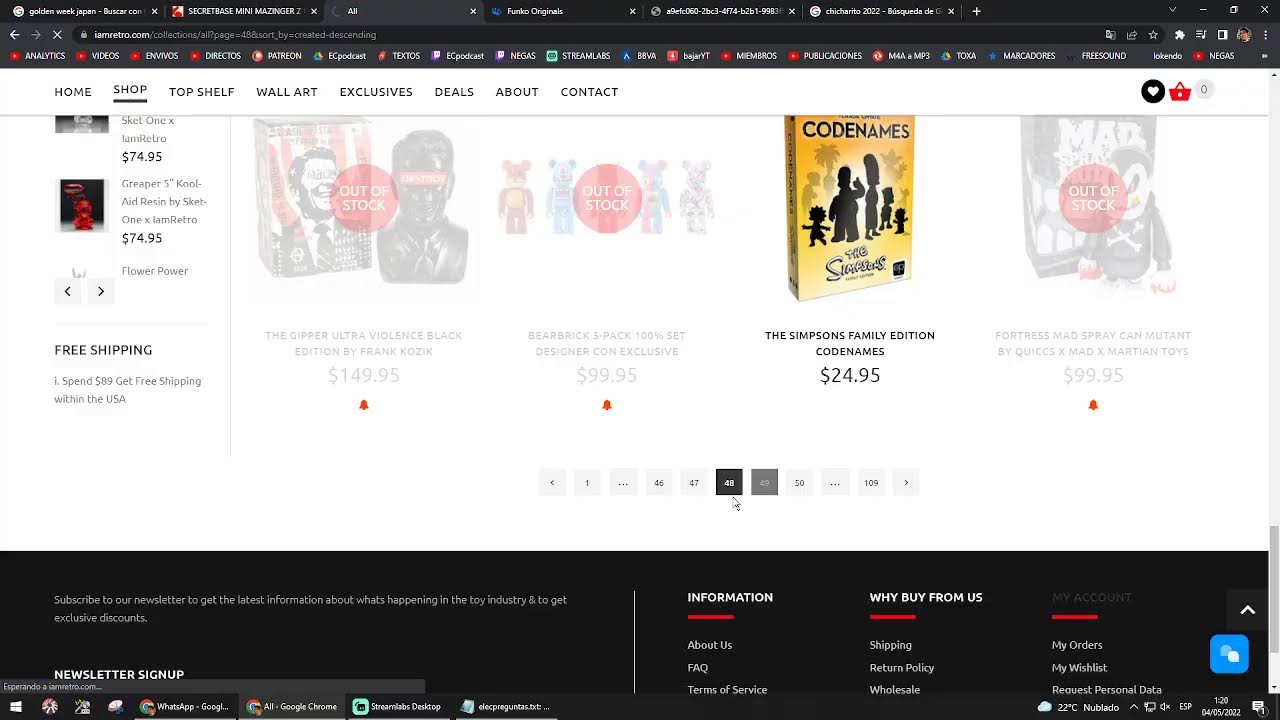Go to pagination page 49

click(764, 483)
